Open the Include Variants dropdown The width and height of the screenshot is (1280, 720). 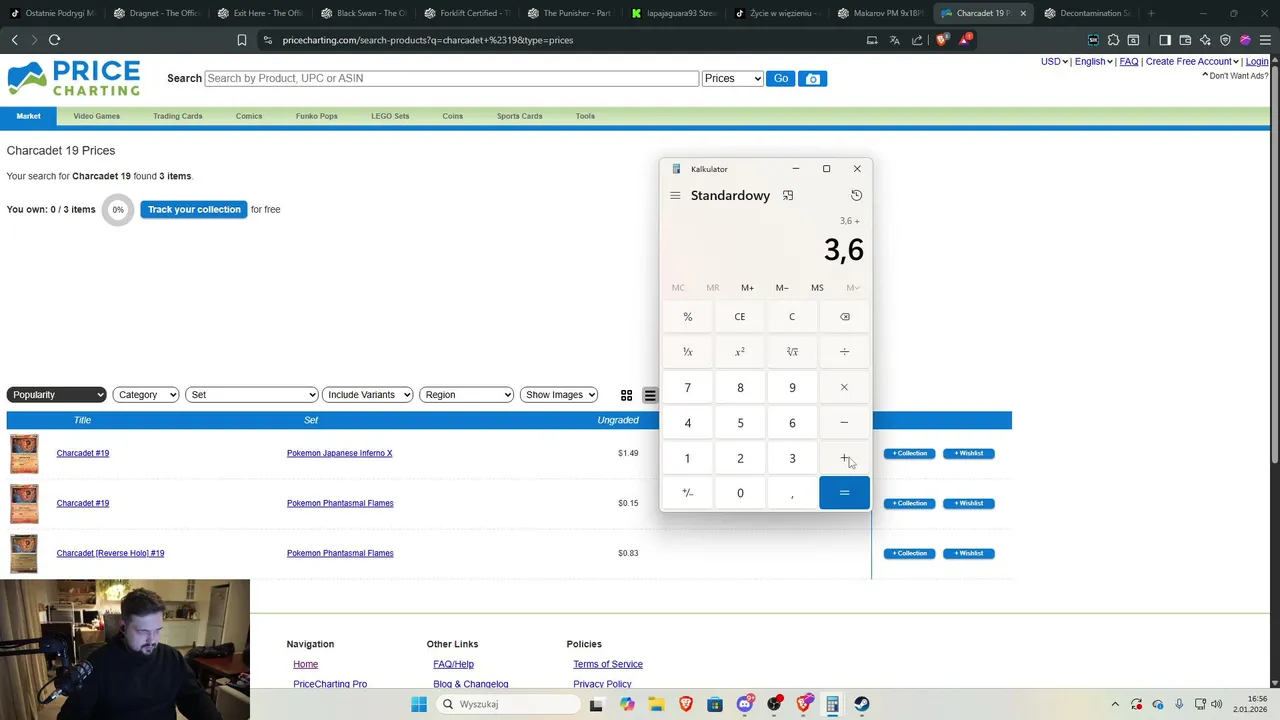pos(368,395)
